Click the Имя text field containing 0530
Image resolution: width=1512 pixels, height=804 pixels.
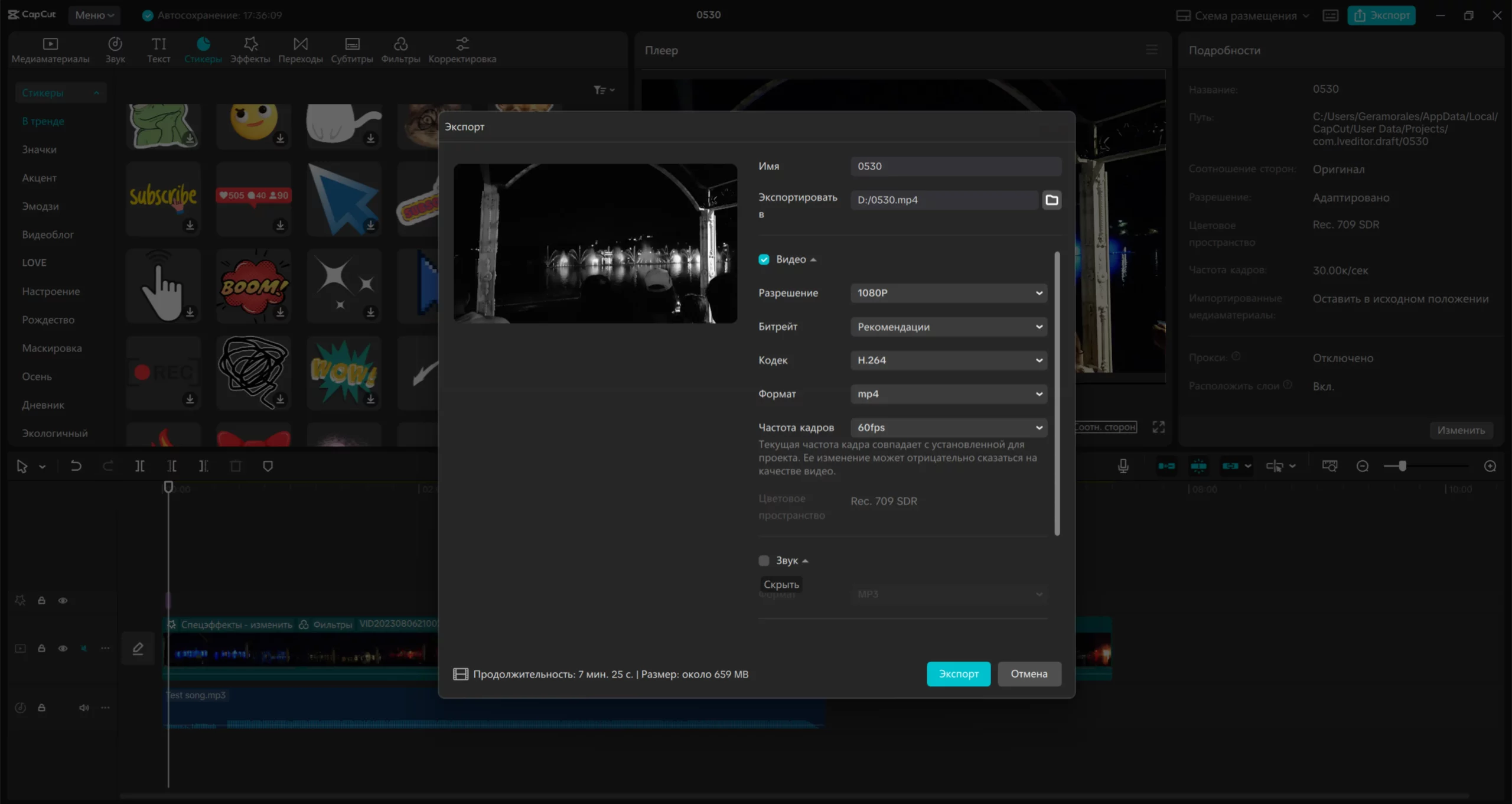point(955,166)
